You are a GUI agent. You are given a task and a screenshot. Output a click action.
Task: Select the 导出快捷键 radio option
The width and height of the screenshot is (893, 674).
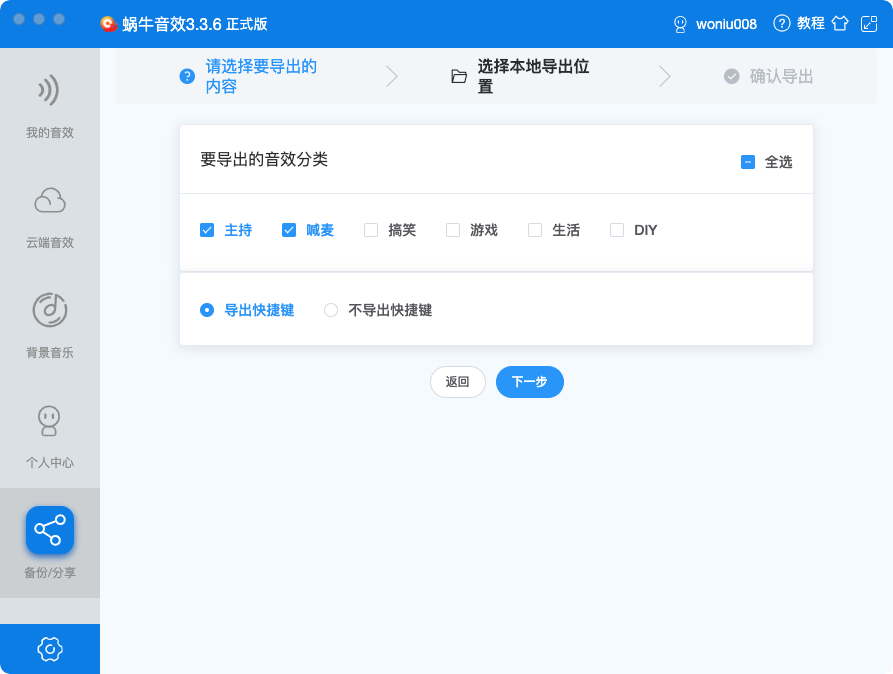207,310
